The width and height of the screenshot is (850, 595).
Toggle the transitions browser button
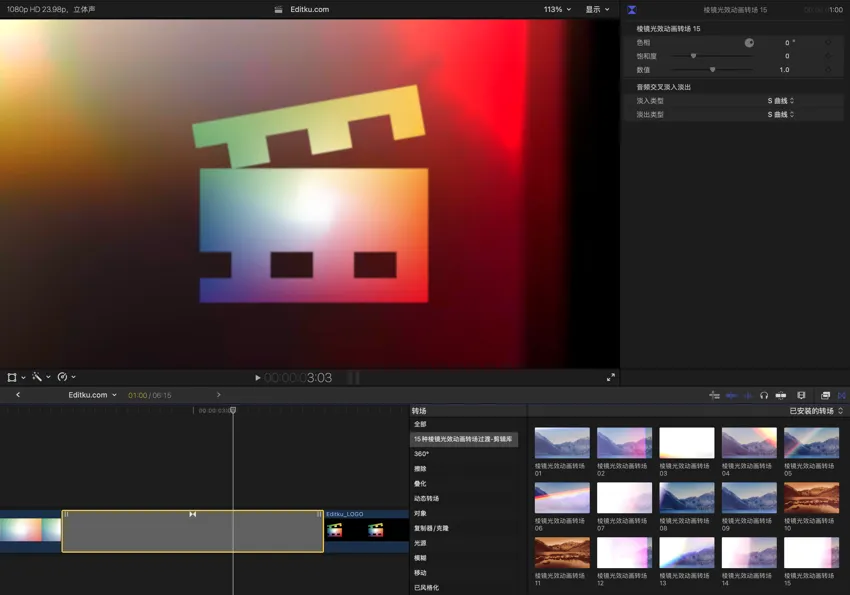[x=841, y=395]
